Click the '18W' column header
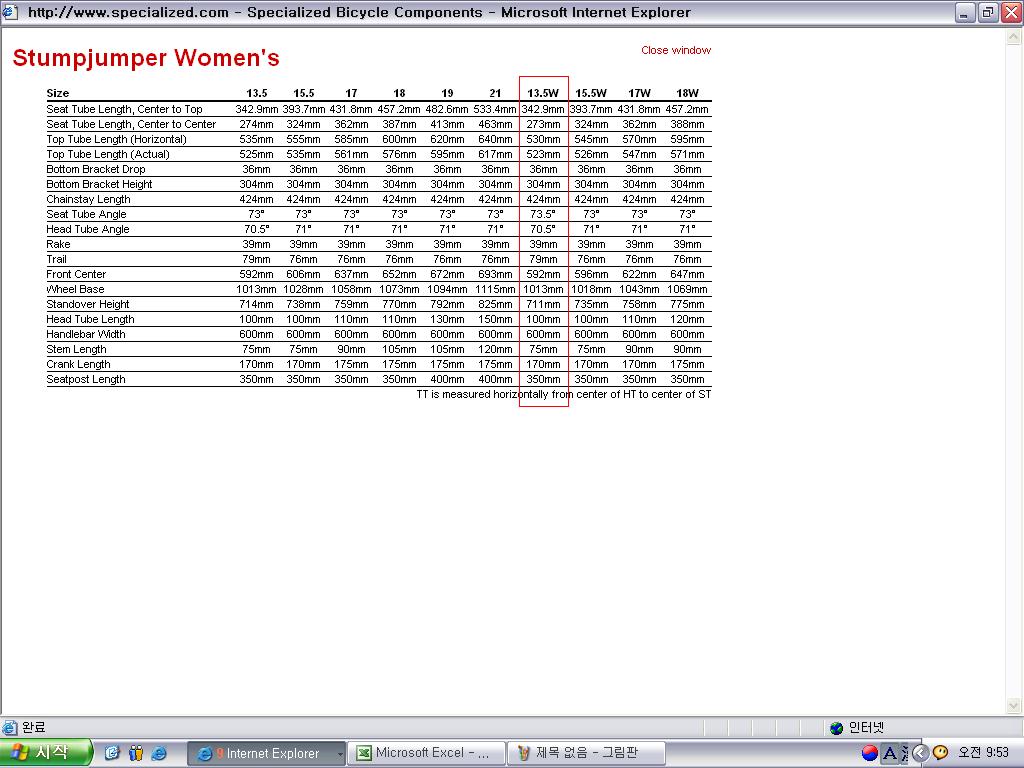This screenshot has height=768, width=1024. [x=687, y=93]
